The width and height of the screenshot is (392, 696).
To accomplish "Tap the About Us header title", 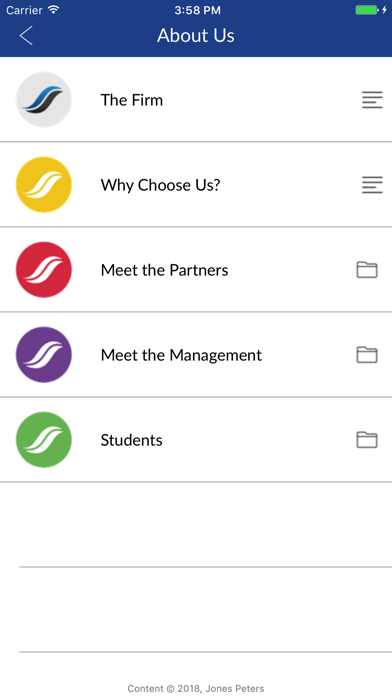I will 196,36.
